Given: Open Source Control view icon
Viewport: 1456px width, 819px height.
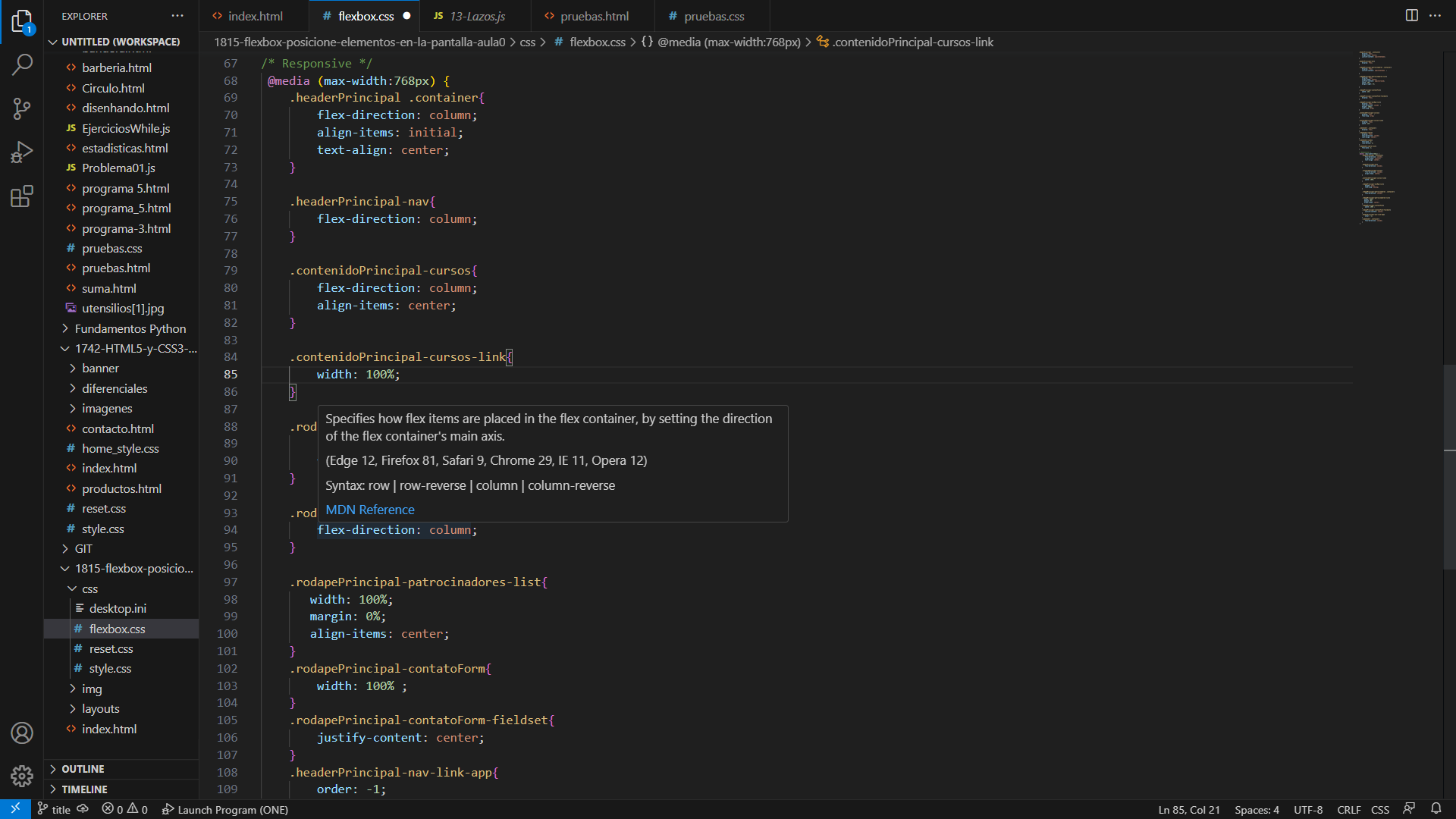Looking at the screenshot, I should click(x=22, y=108).
